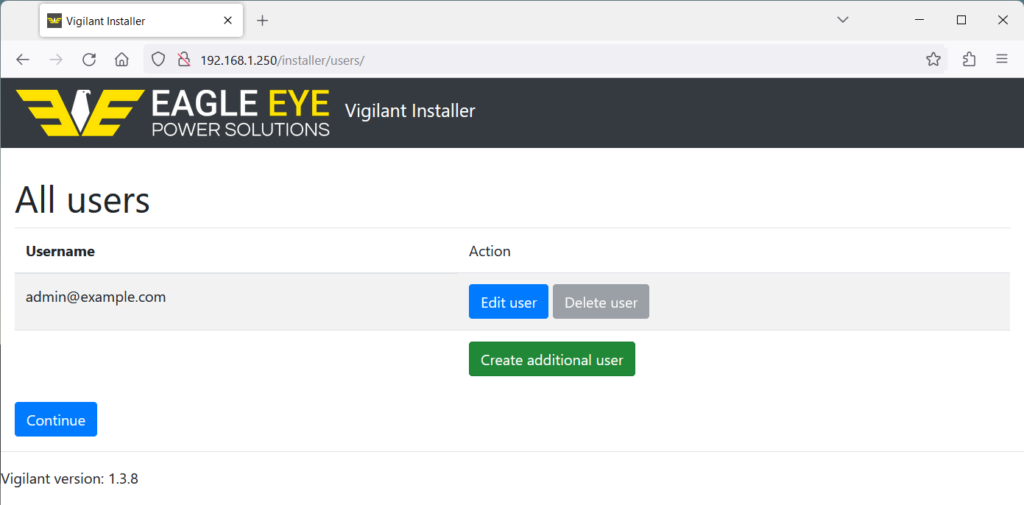Click the browser Back arrow
The width and height of the screenshot is (1024, 505).
click(23, 59)
